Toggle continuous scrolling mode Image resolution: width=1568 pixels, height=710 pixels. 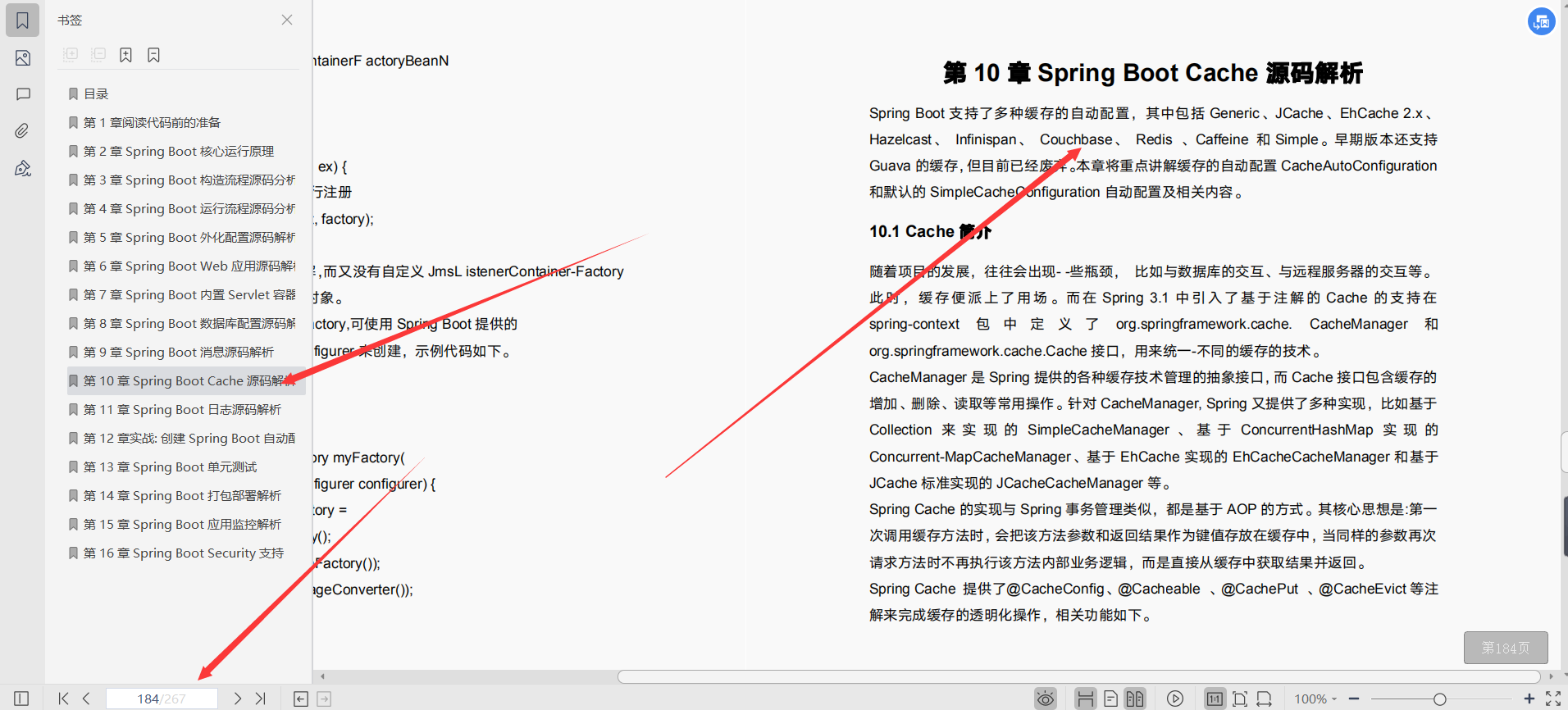pos(1086,699)
